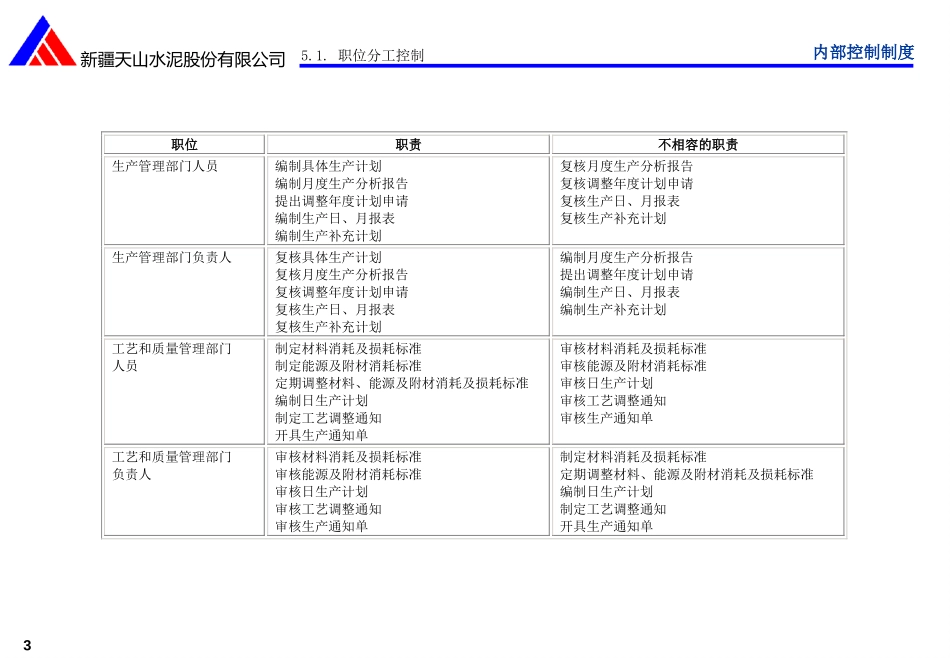
Task: Select 制定工艺调整通知 in 工艺和质量管理部门人员 duties
Action: [x=328, y=418]
